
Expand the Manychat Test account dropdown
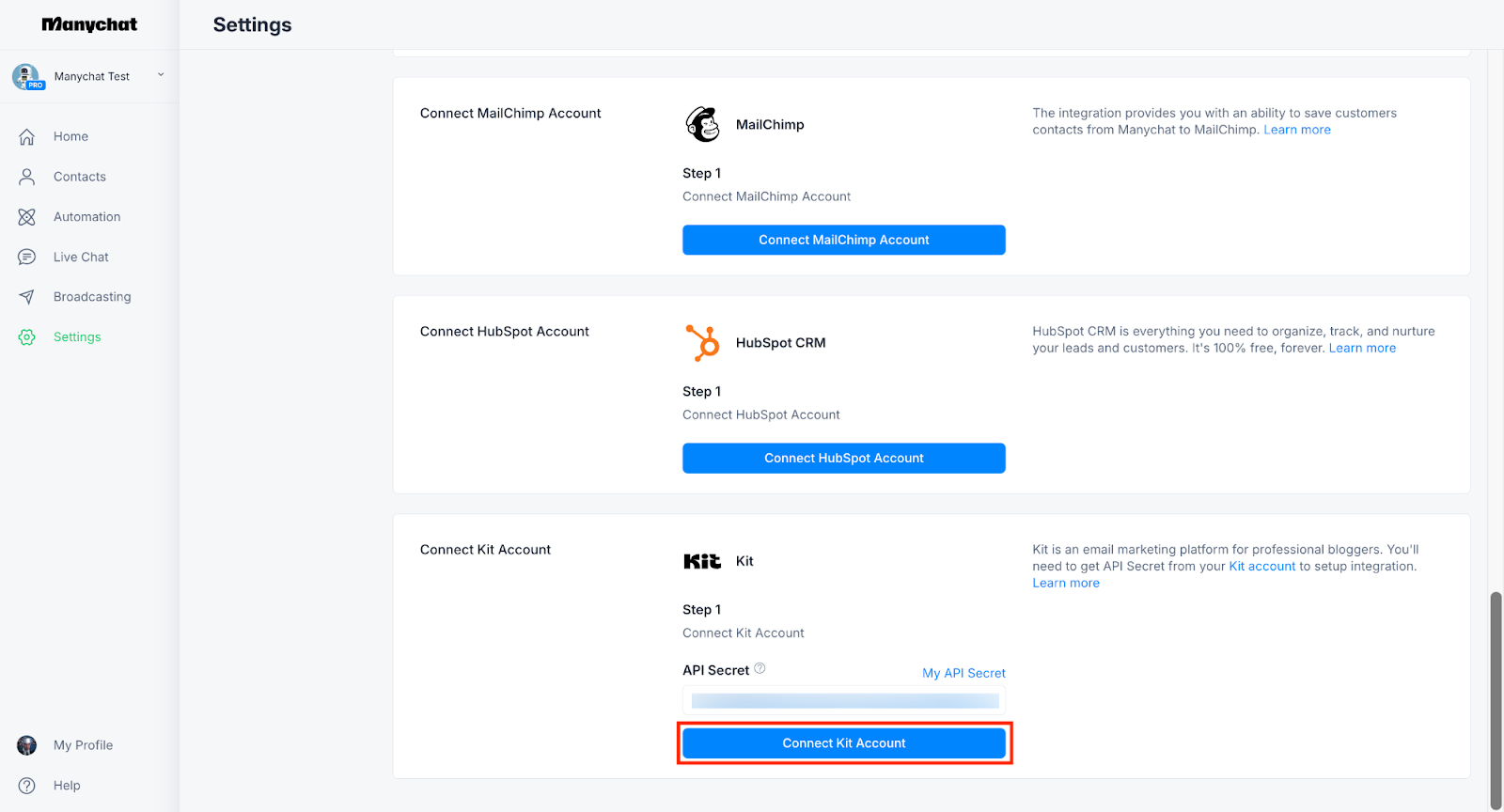pos(161,75)
